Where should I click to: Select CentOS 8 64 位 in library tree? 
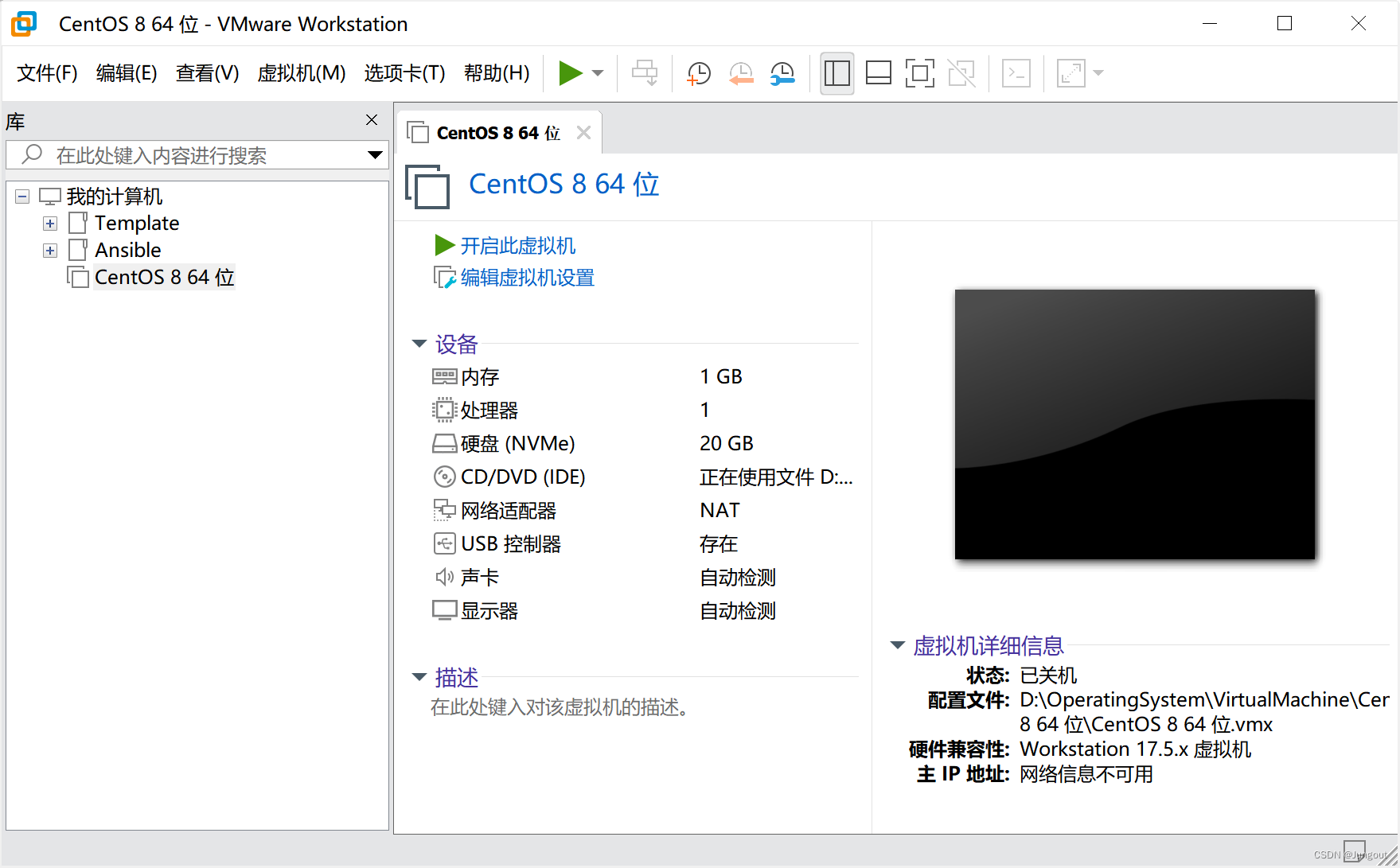point(164,278)
